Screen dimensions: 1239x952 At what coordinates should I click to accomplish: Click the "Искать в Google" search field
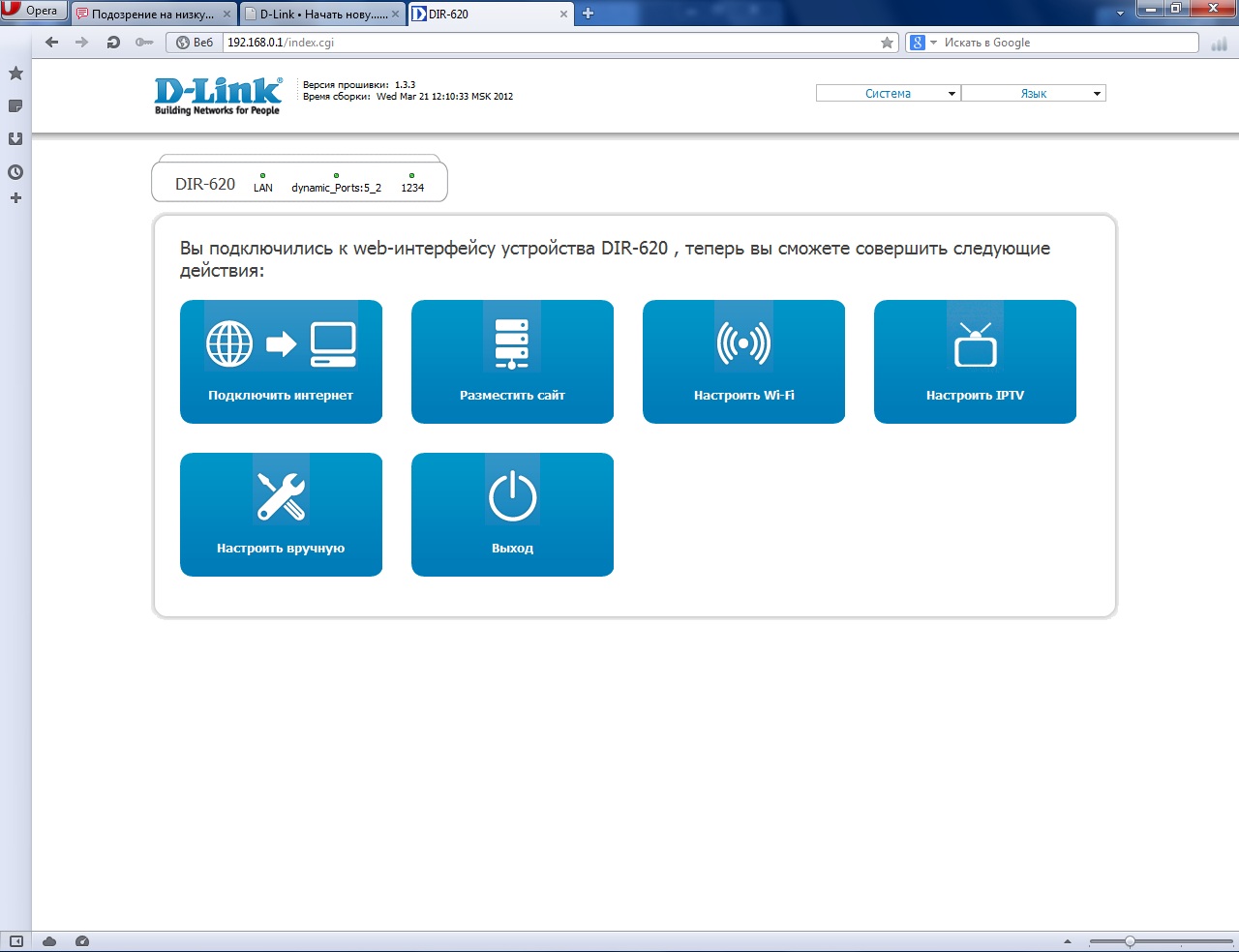click(x=1069, y=43)
